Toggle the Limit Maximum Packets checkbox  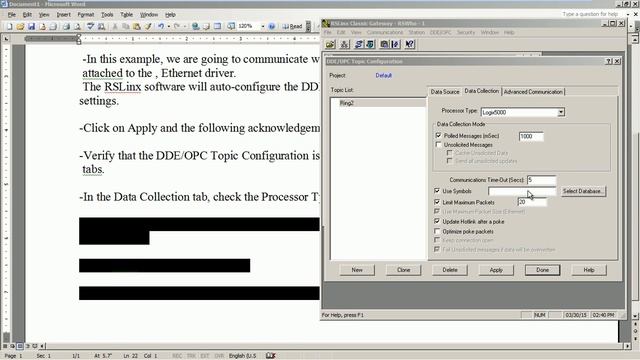click(x=437, y=202)
